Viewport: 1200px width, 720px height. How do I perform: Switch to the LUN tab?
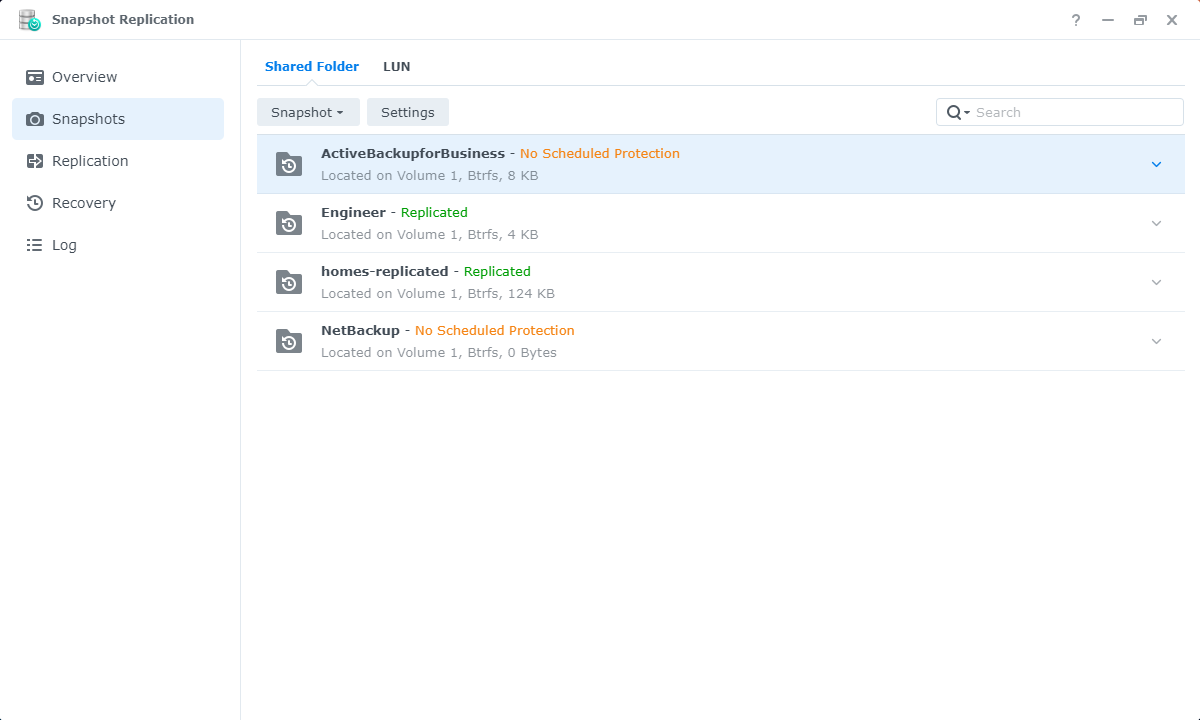(396, 67)
